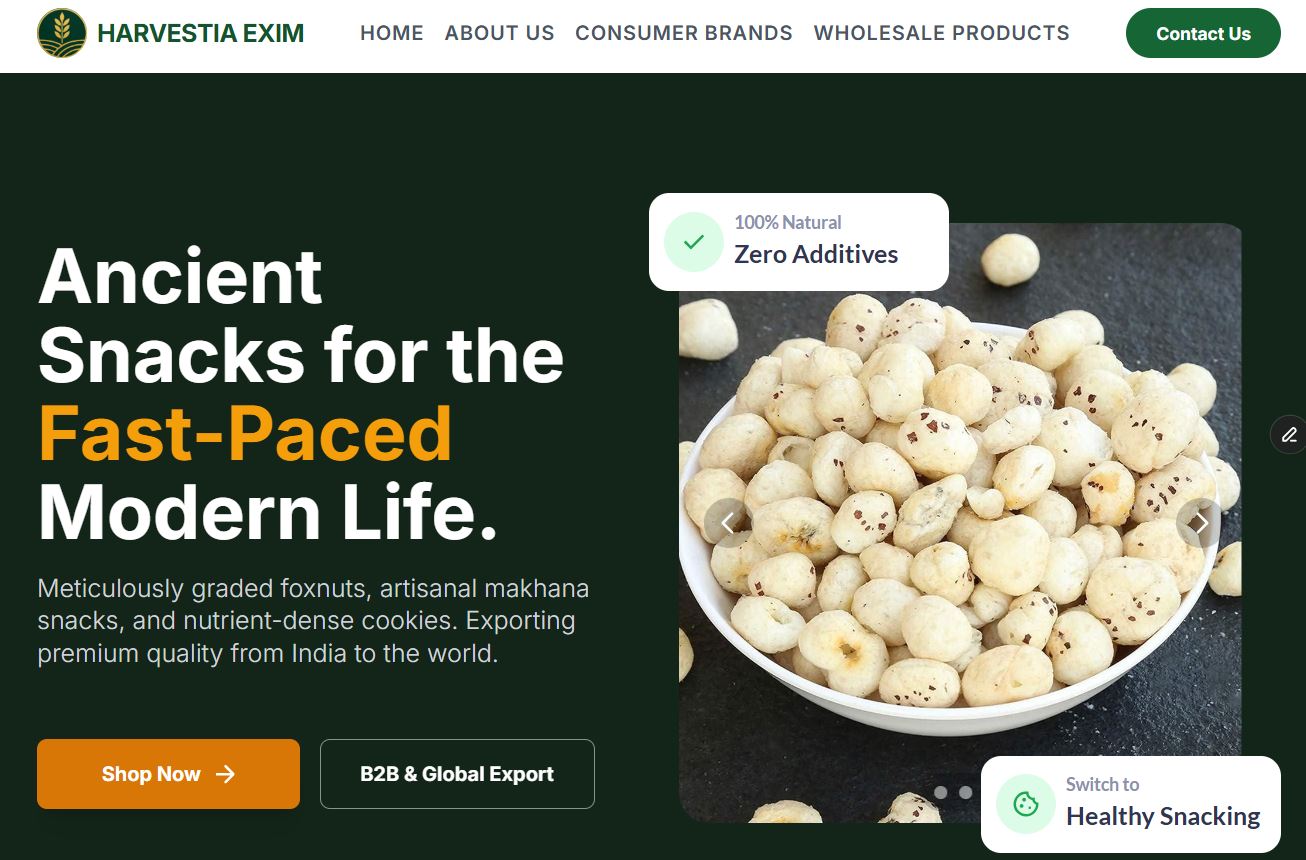Click the Healthy Snacking badge label
The height and width of the screenshot is (860, 1306).
coord(1163,816)
